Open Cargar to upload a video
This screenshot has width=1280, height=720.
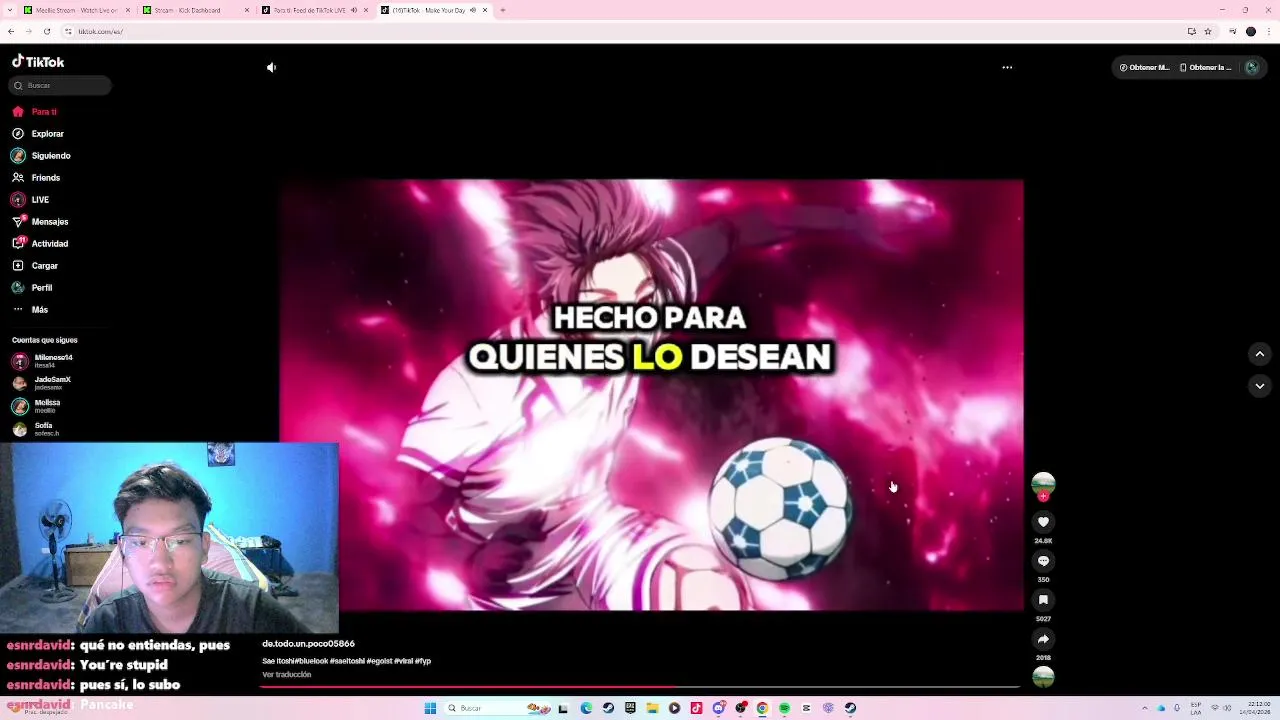pyautogui.click(x=35, y=266)
